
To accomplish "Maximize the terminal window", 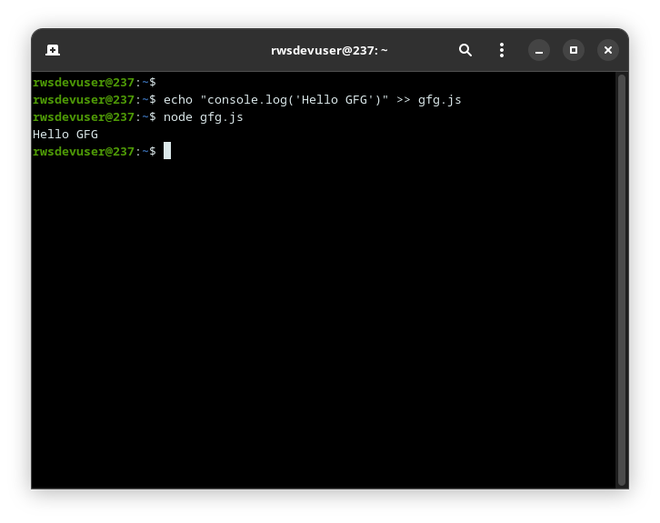I will (573, 50).
